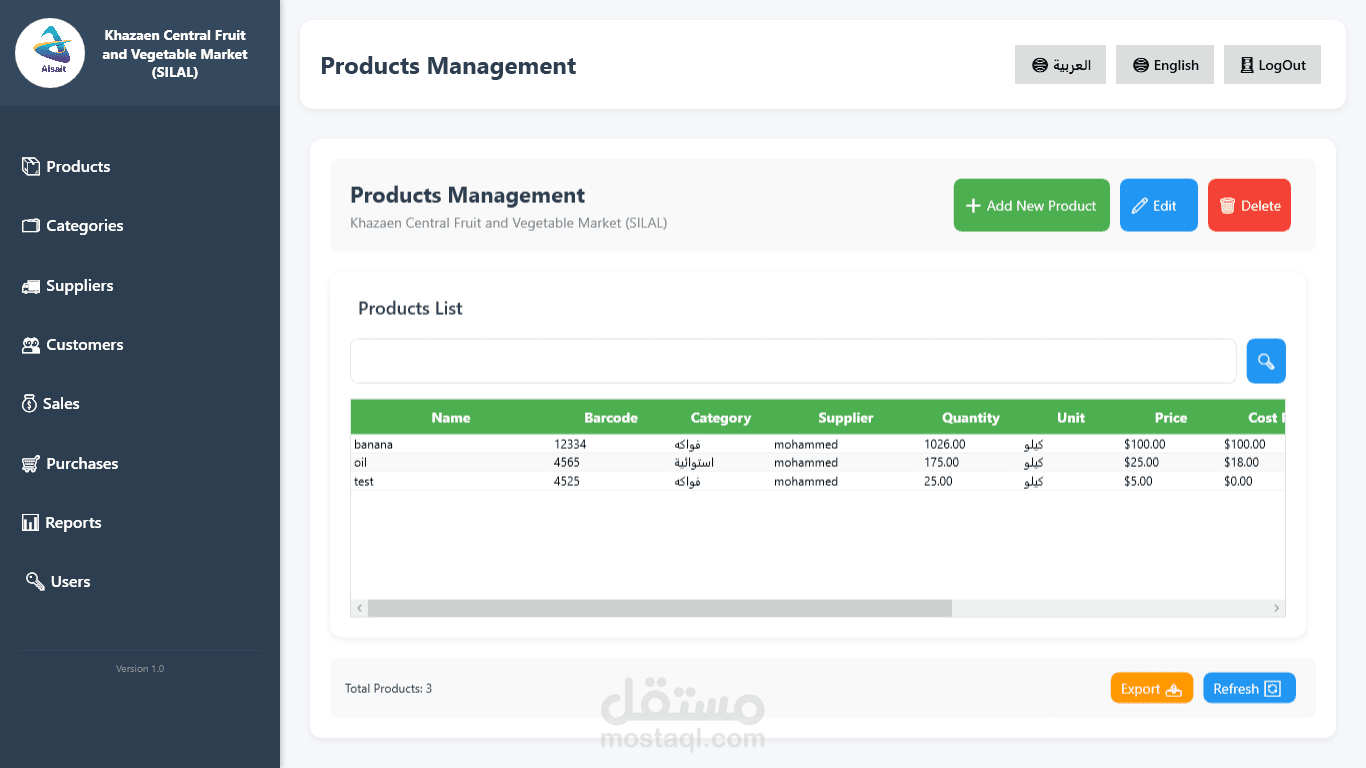Screen dimensions: 1366x768
Task: Open the Reports label in sidebar
Action: [x=73, y=522]
